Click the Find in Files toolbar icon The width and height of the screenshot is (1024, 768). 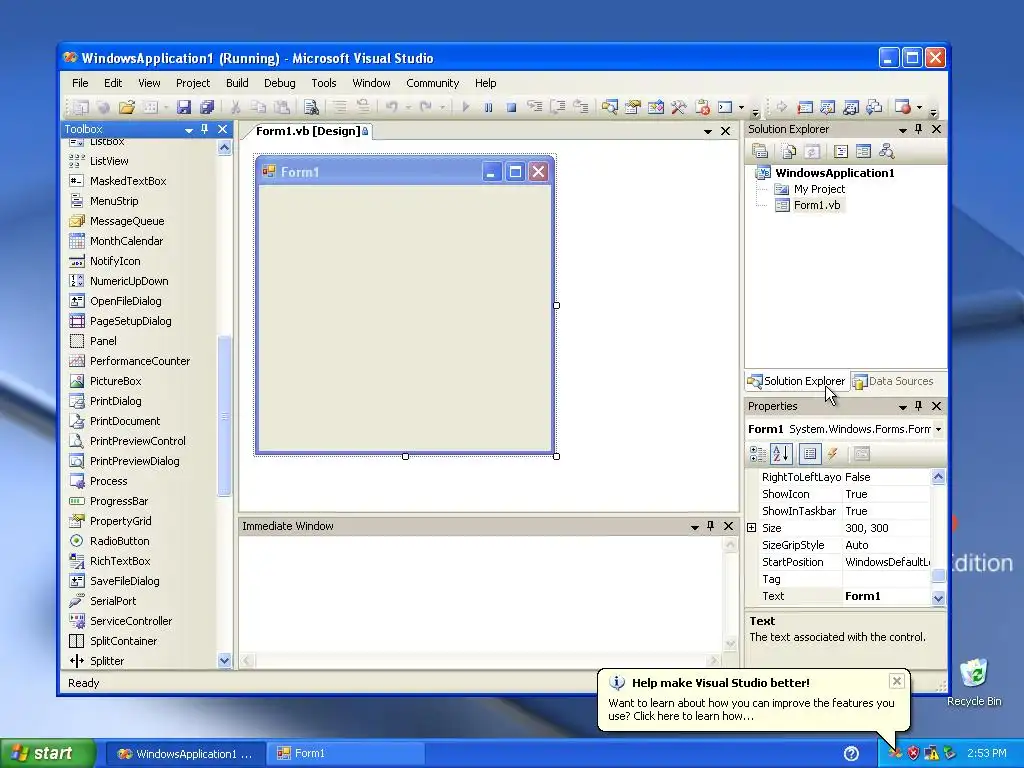click(311, 107)
